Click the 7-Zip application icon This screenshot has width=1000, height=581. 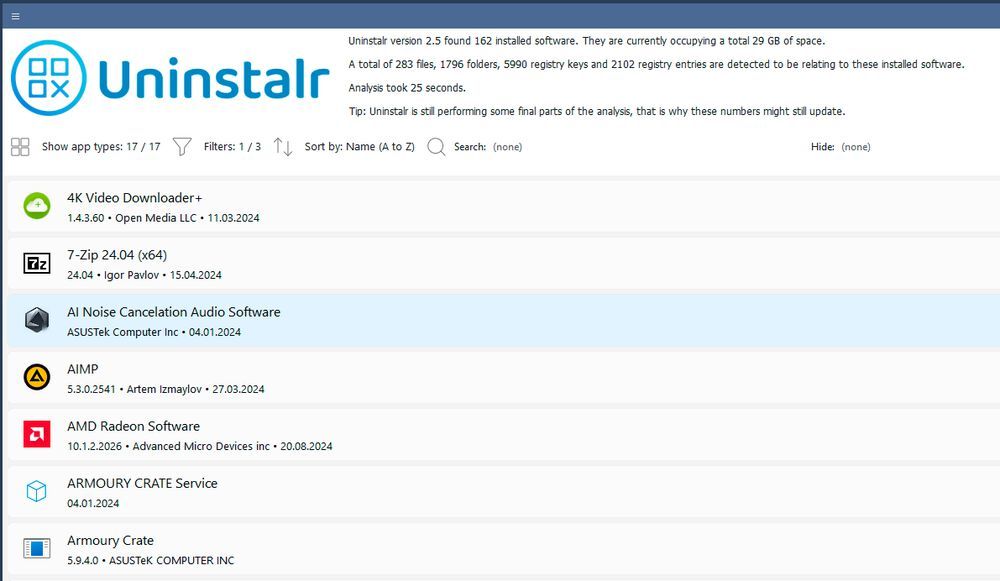[36, 263]
